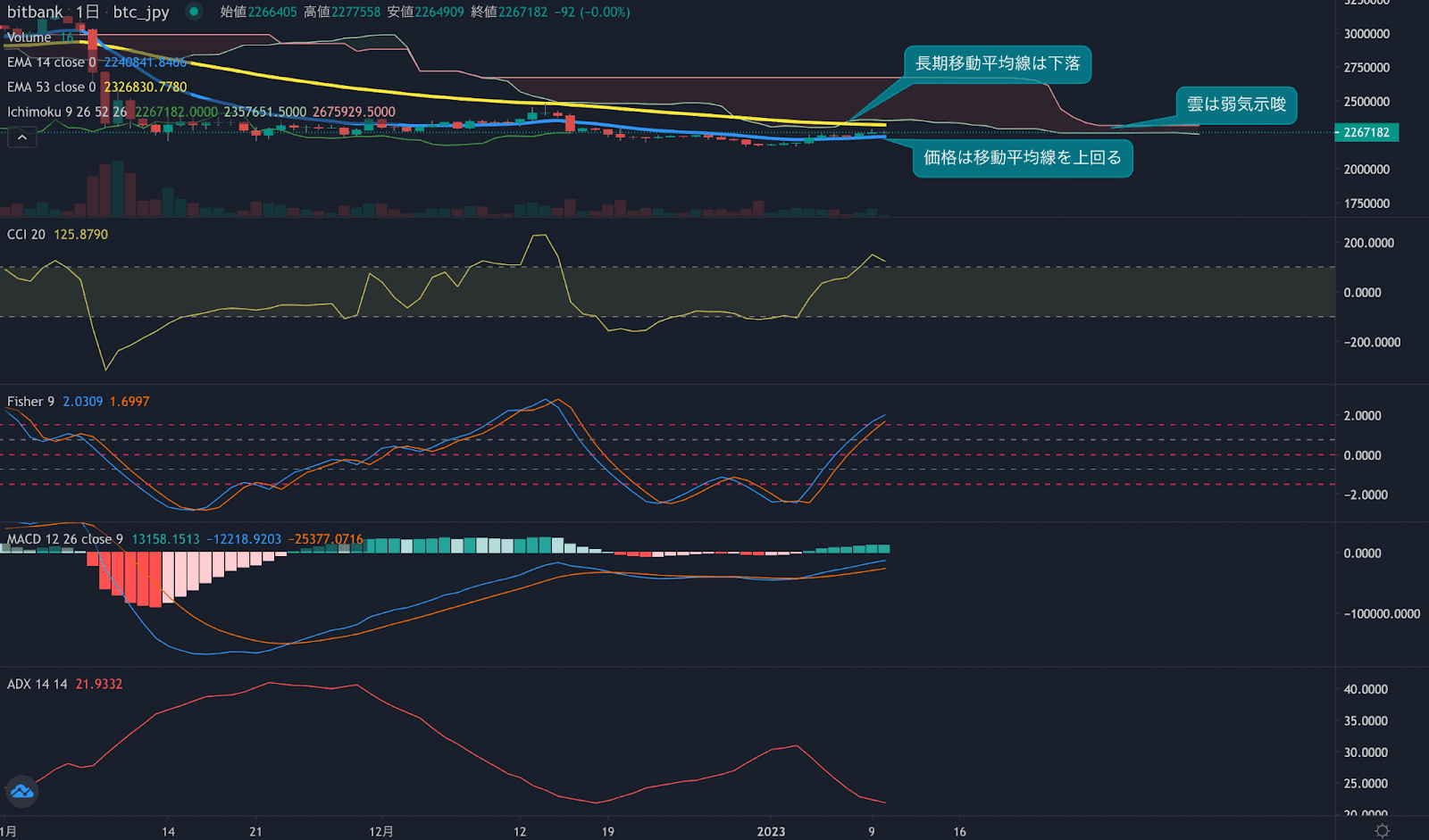The height and width of the screenshot is (840, 1429).
Task: Switch focus to the bitbank chart title
Action: point(33,12)
